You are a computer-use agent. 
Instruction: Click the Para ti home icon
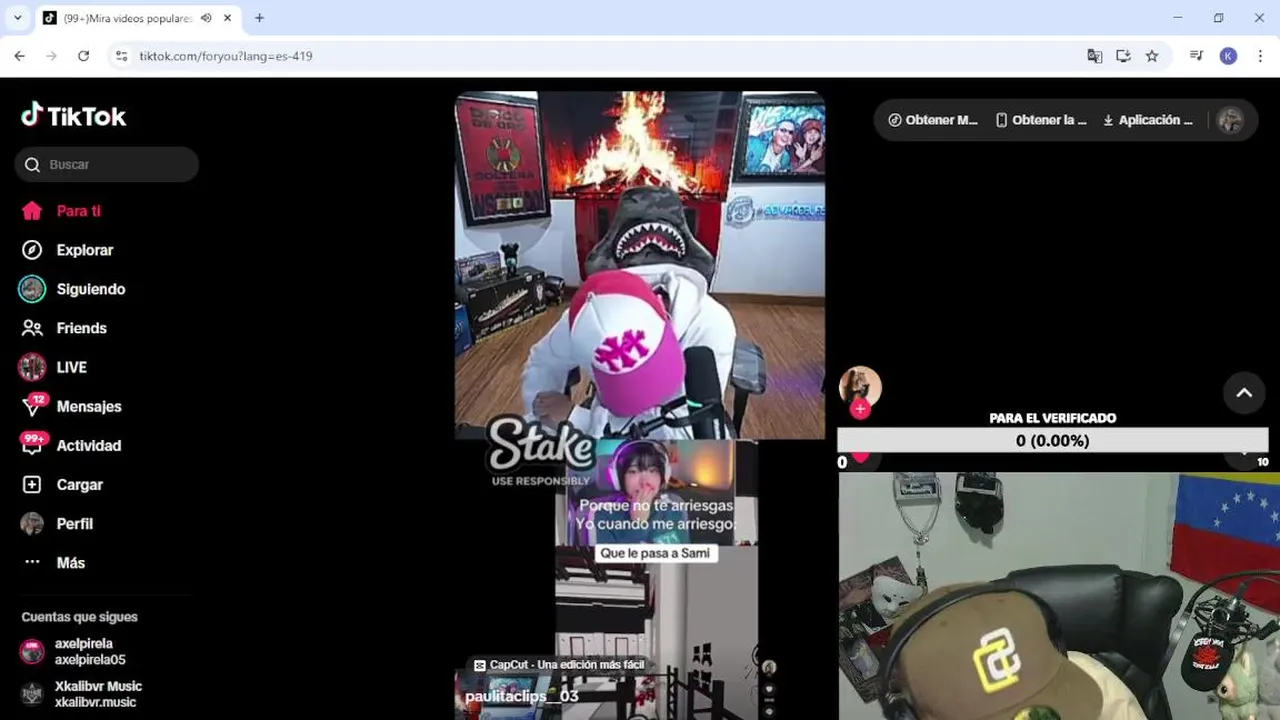click(32, 211)
